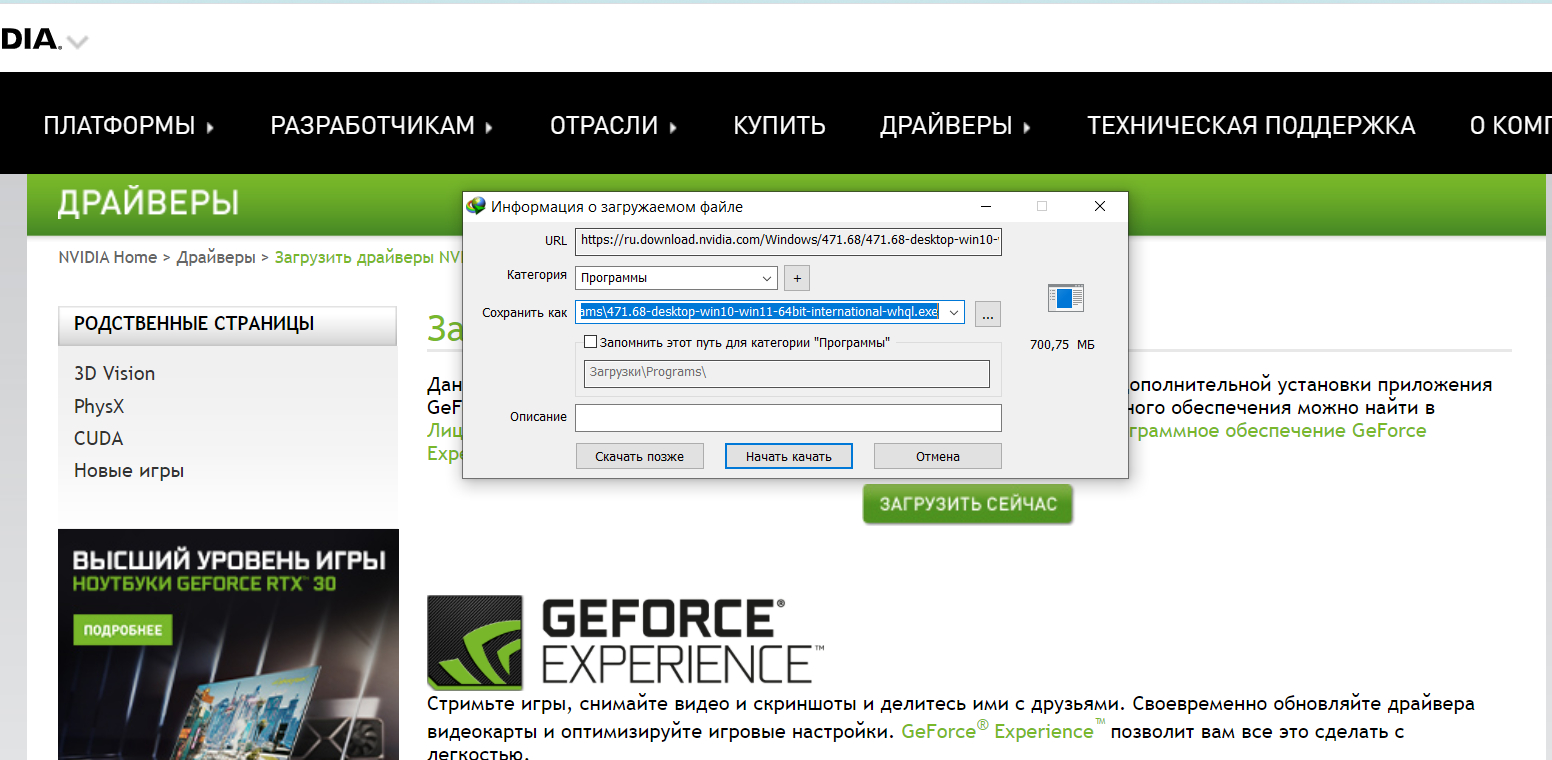The image size is (1552, 760).
Task: Click the РОДСТВЕННЫЕ СТРАНИЦЫ sidebar heading
Action: coord(194,323)
